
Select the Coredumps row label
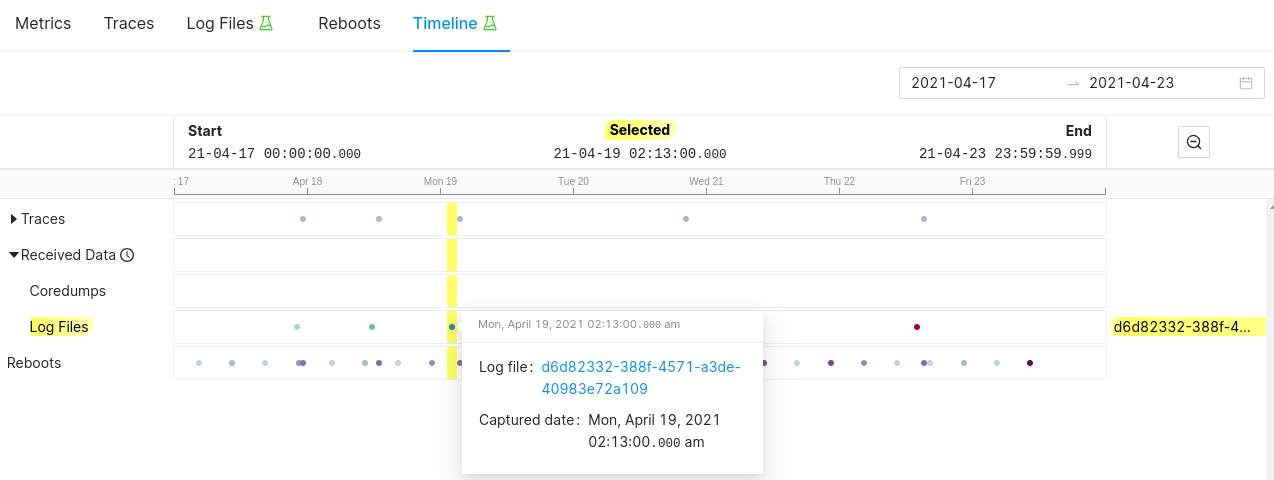click(x=67, y=291)
